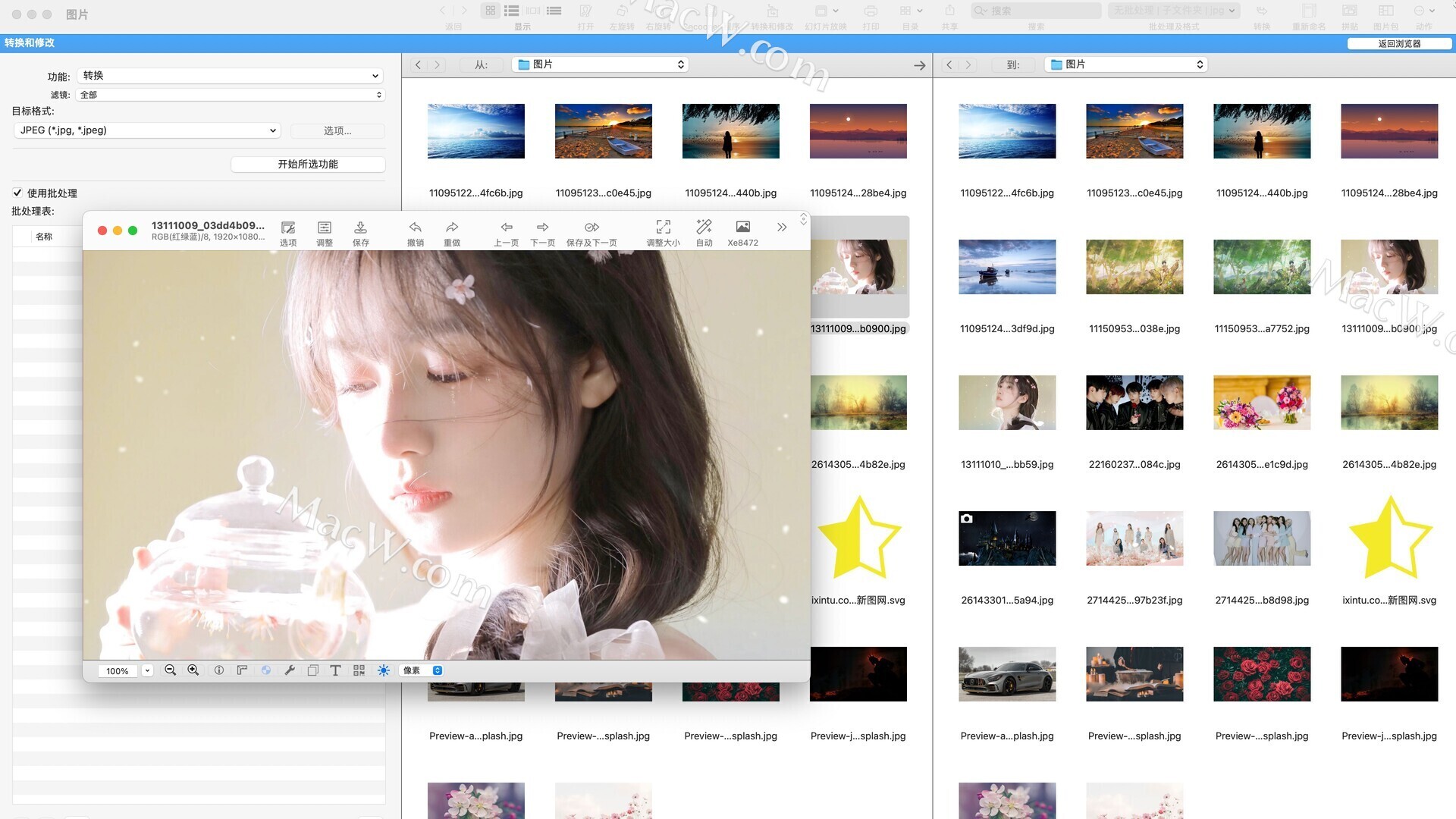Click the 保存 (Save) icon in image window

pyautogui.click(x=361, y=233)
